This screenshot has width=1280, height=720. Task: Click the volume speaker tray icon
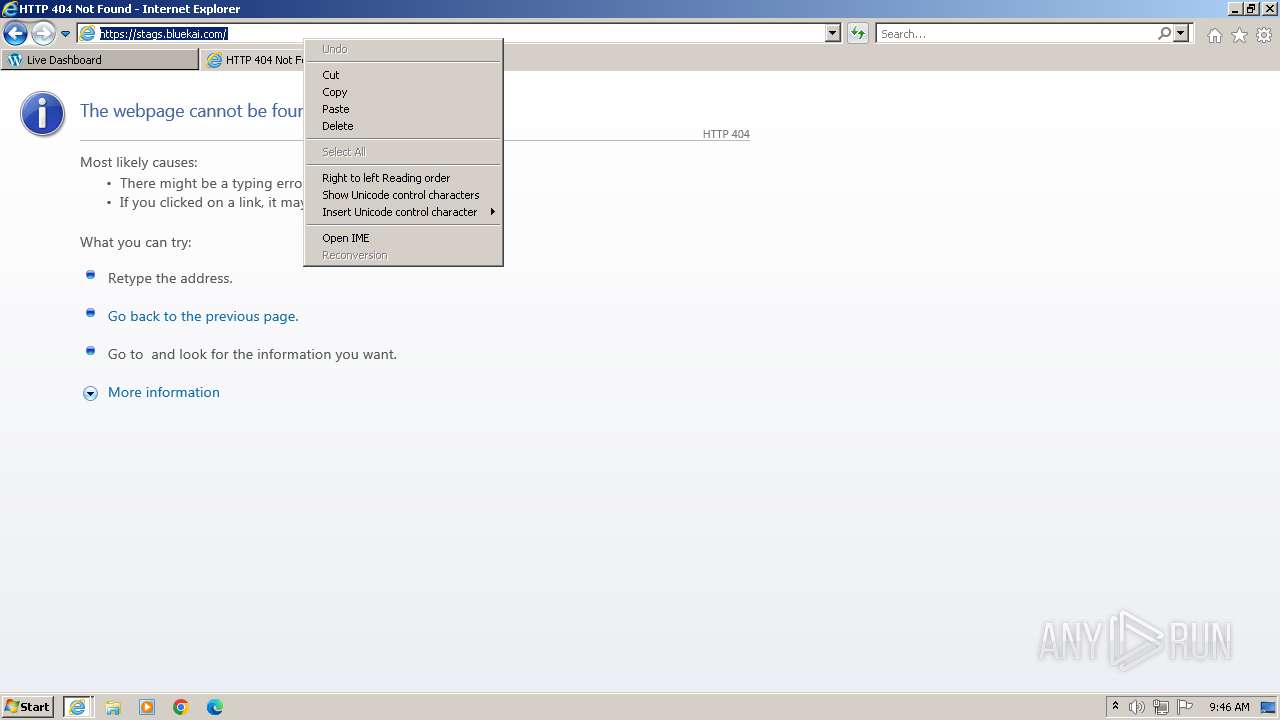(1137, 707)
